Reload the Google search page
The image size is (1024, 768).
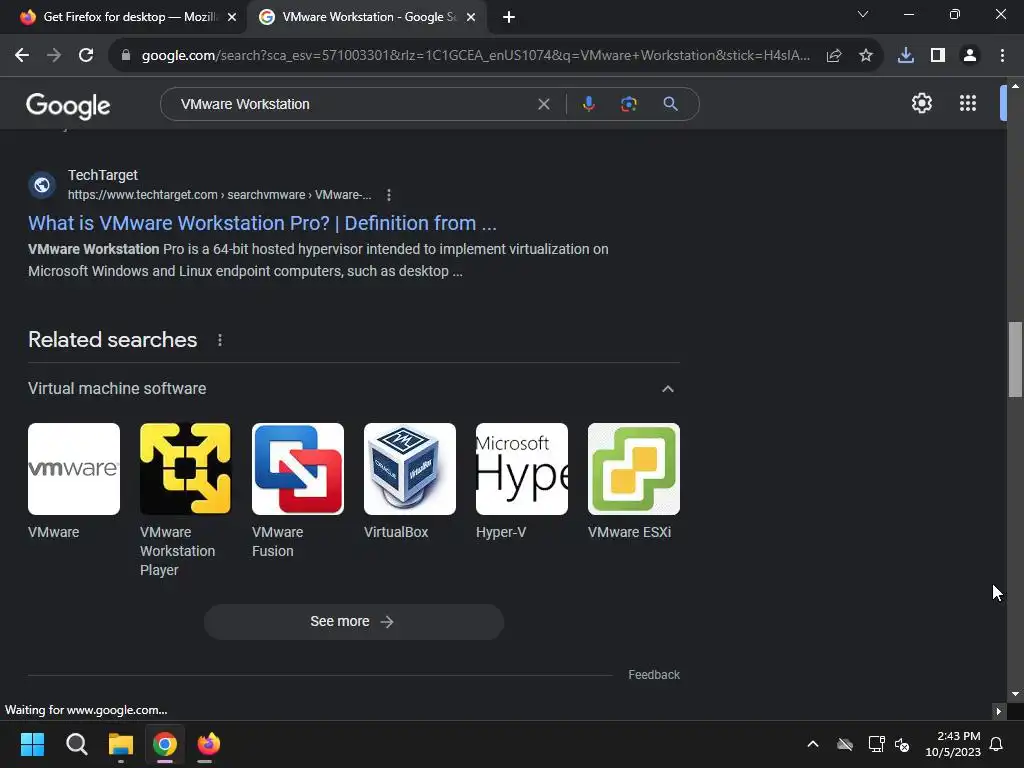(86, 56)
